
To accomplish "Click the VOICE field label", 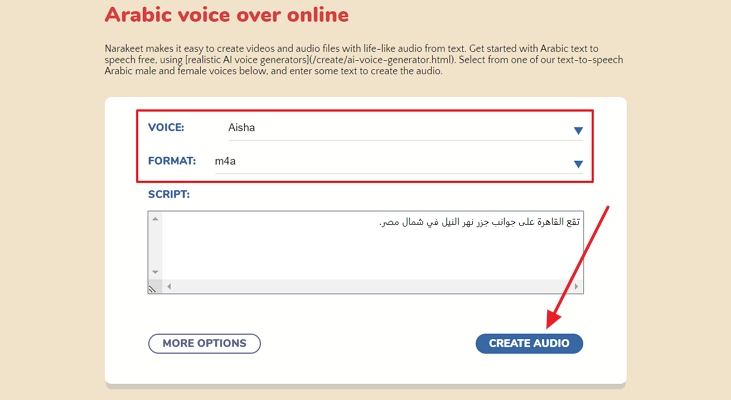I will click(166, 127).
